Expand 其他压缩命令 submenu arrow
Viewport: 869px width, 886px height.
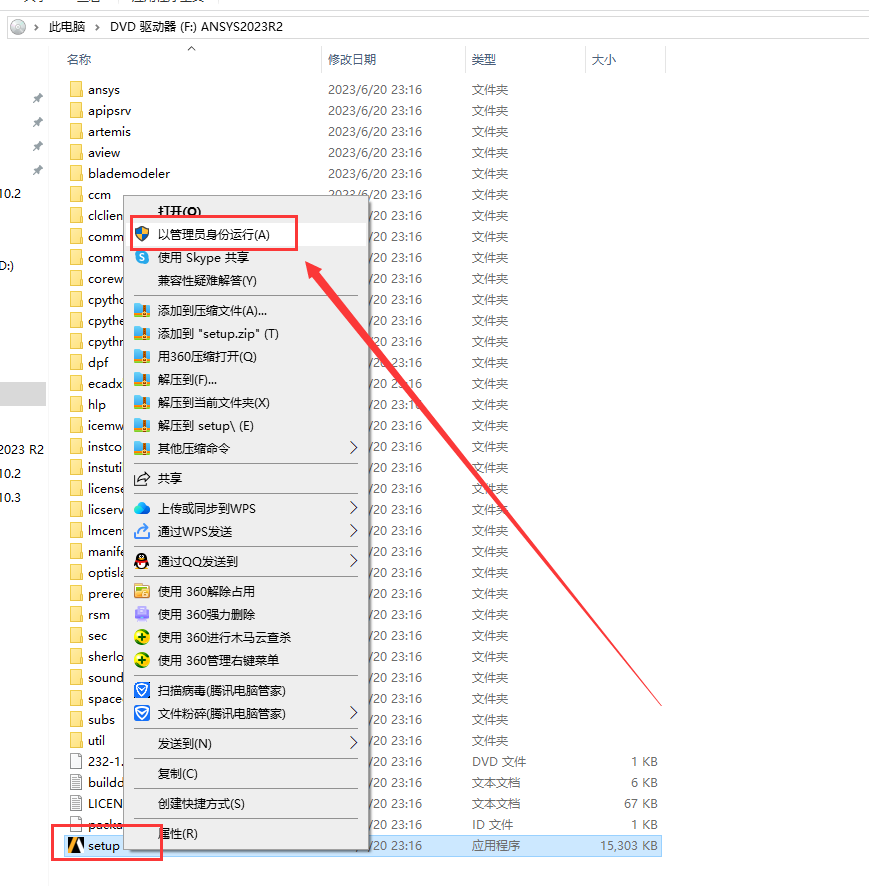[x=354, y=448]
